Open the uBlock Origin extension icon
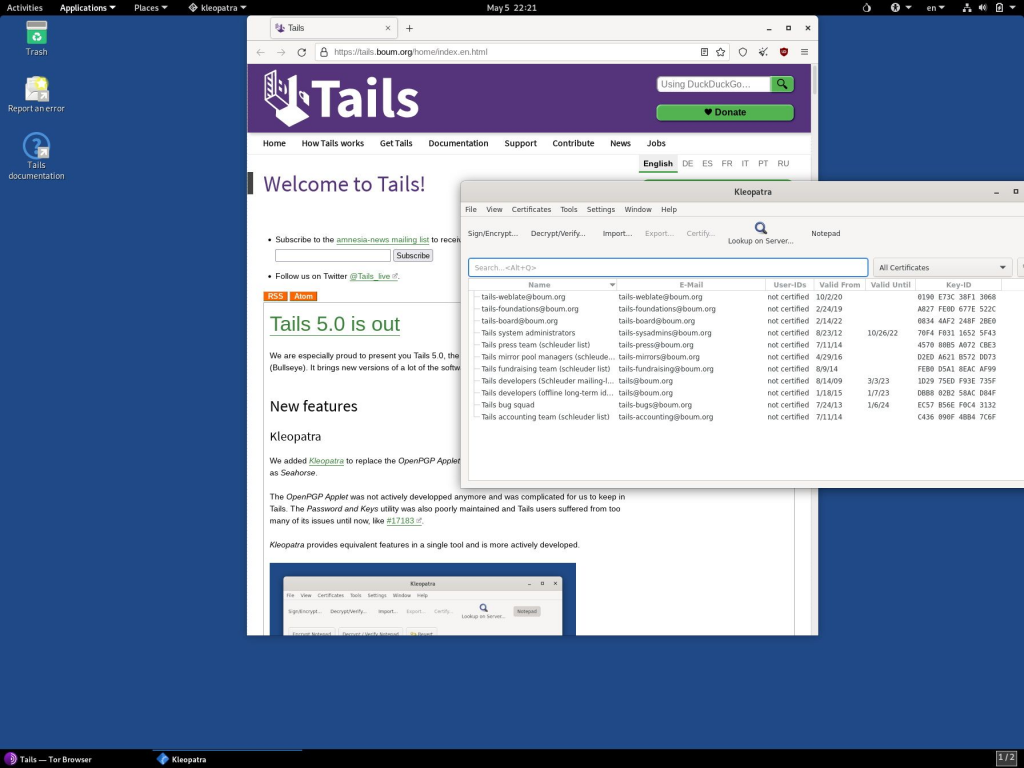Viewport: 1024px width, 768px height. click(x=784, y=52)
